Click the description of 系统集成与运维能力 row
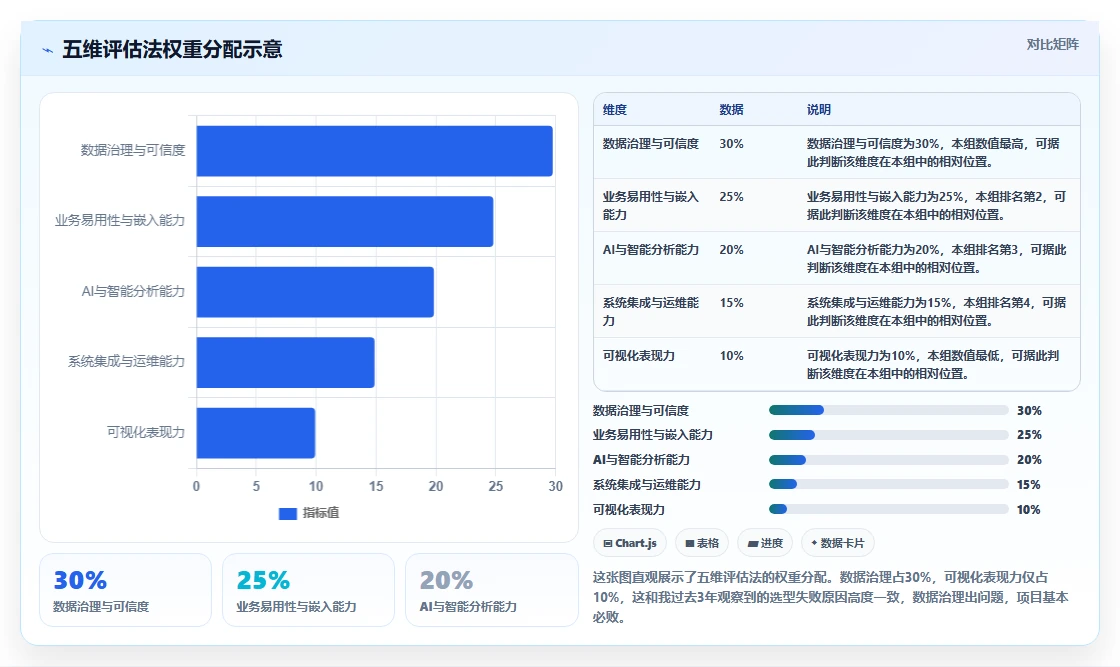This screenshot has height=667, width=1120. point(936,311)
